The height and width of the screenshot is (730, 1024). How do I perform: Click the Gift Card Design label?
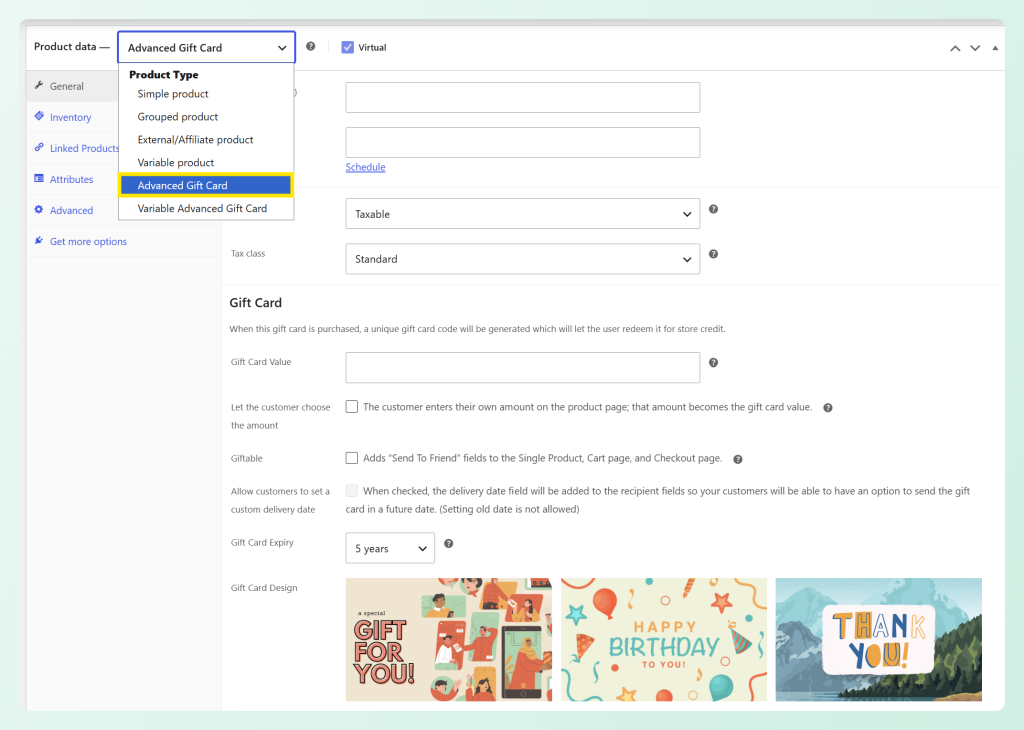coord(264,588)
